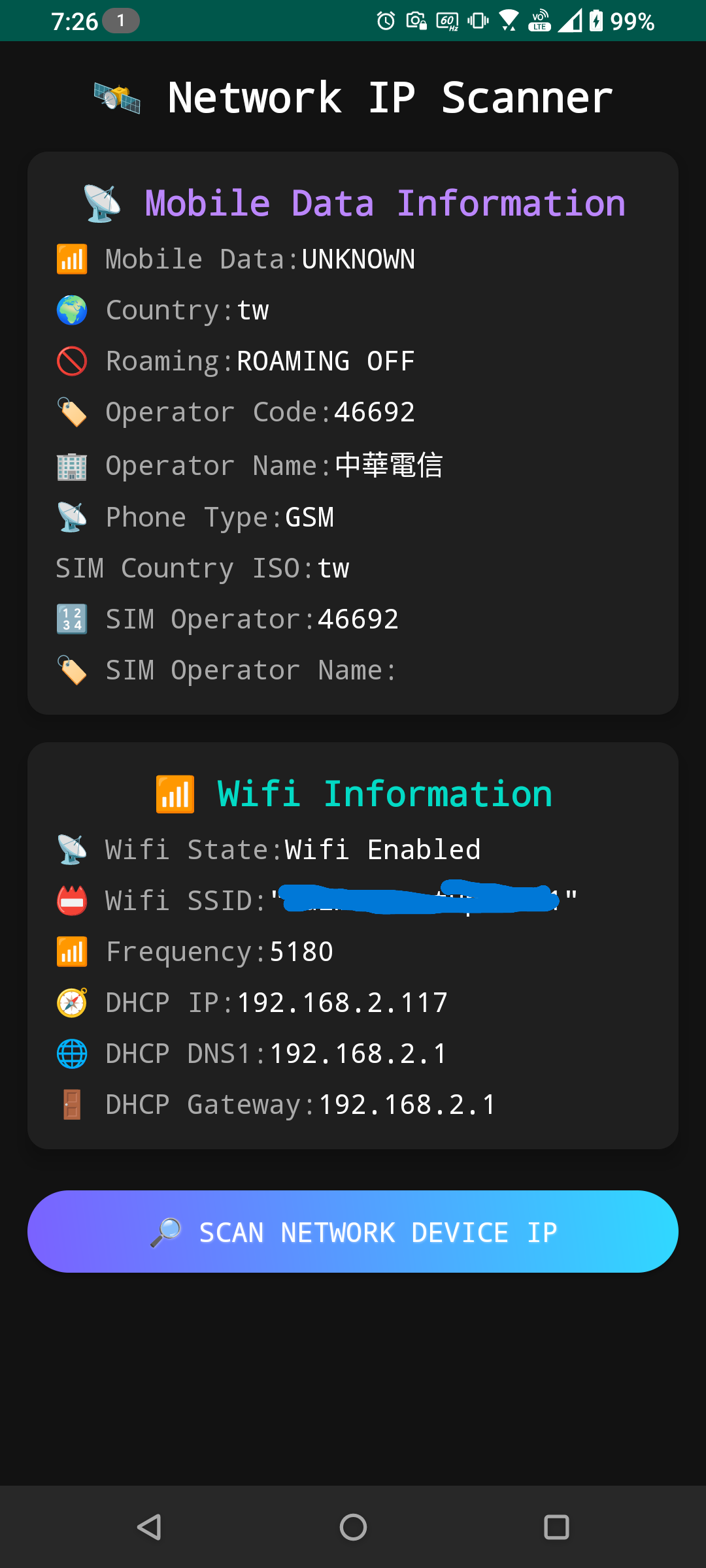Tap the tag icon next to Operator Code
Screen dimensions: 706x1568
(72, 412)
